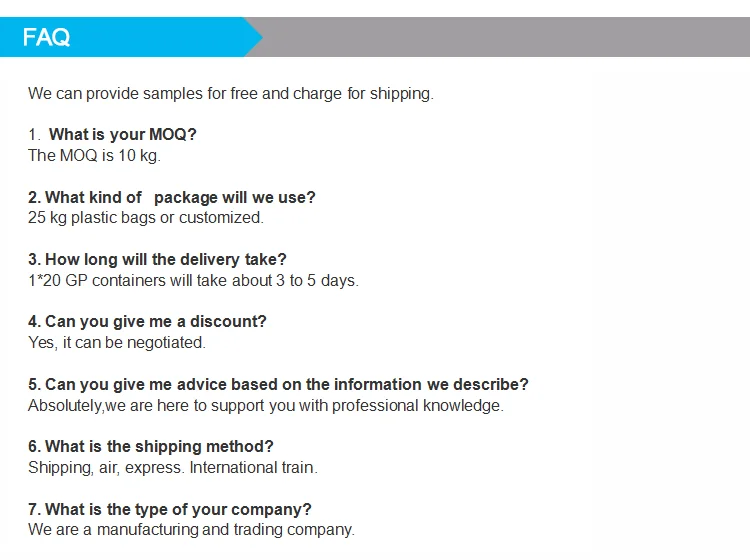Viewport: 750px width, 560px height.
Task: Open the 'What is your MOQ?' question
Action: [122, 134]
